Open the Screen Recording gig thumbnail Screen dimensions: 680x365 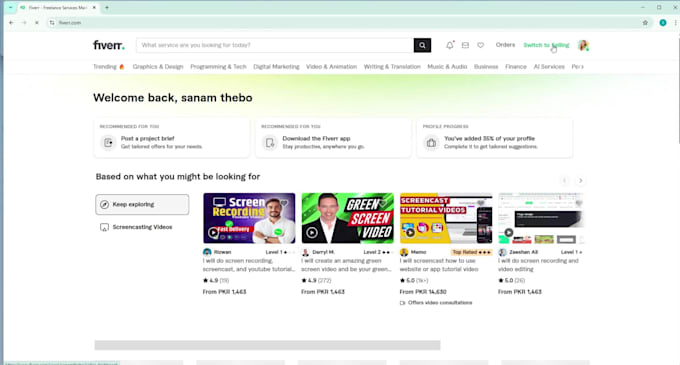point(249,218)
